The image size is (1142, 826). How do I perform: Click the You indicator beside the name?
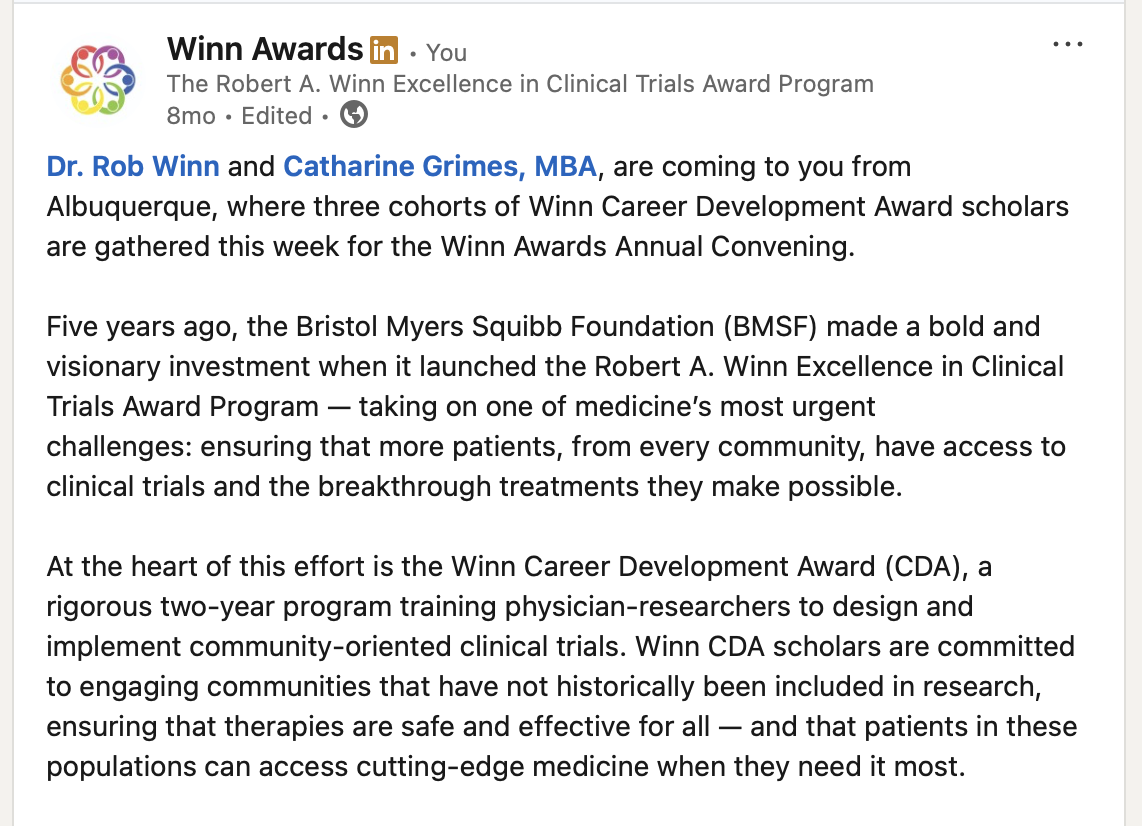pos(446,52)
